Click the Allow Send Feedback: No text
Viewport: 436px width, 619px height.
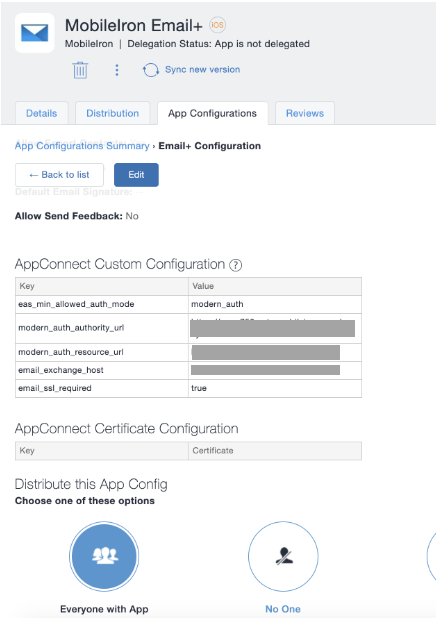pos(77,216)
